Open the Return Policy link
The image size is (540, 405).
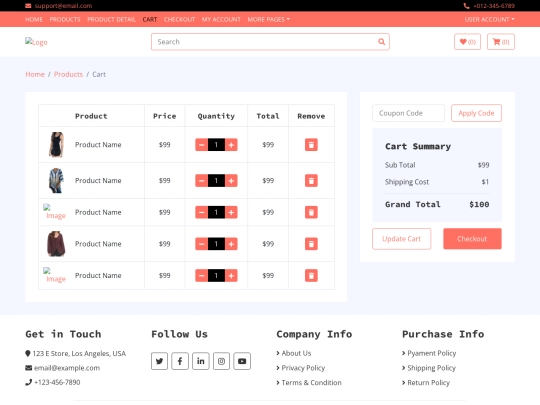tap(428, 383)
